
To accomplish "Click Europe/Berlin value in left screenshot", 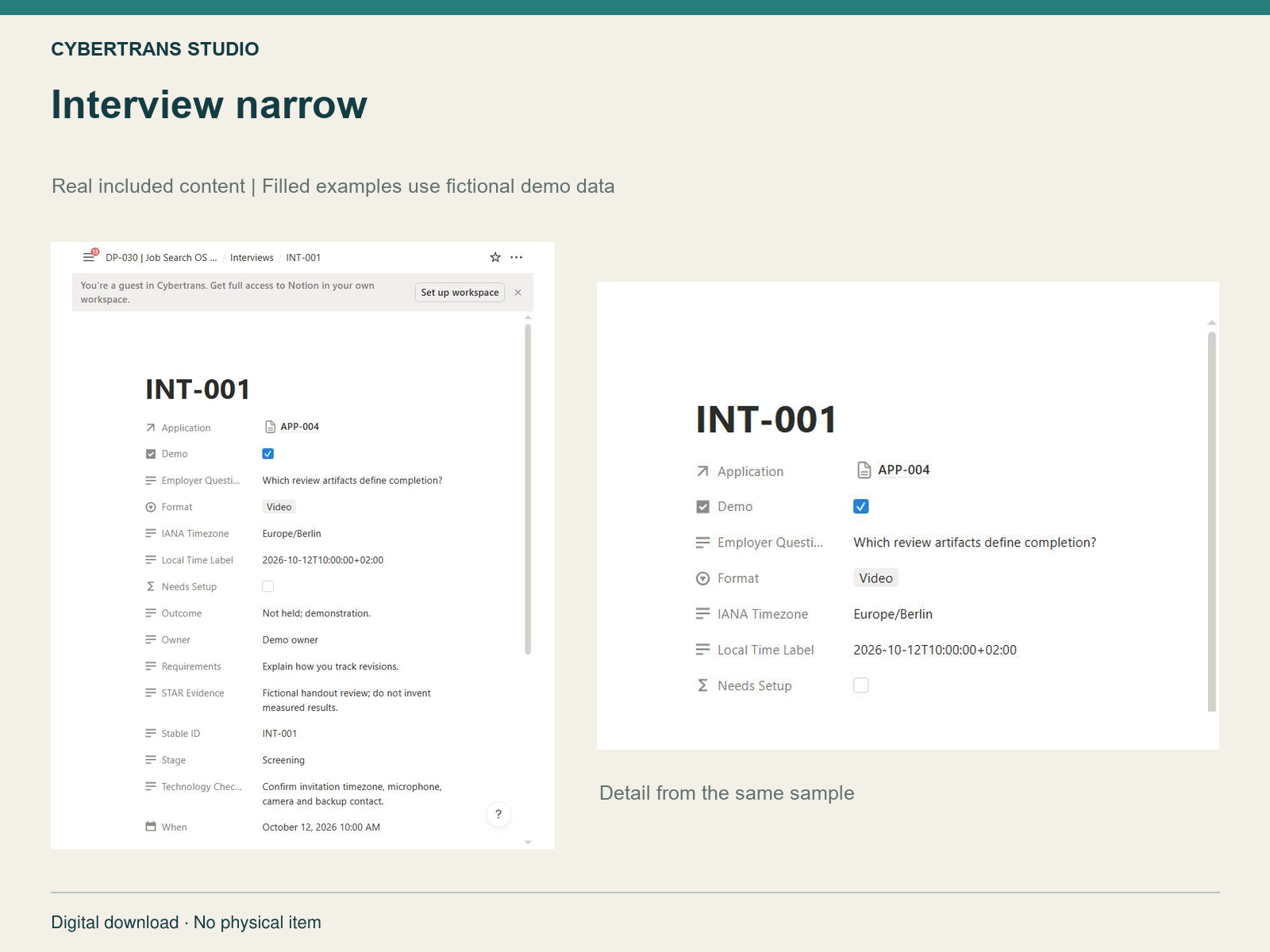I will click(291, 534).
